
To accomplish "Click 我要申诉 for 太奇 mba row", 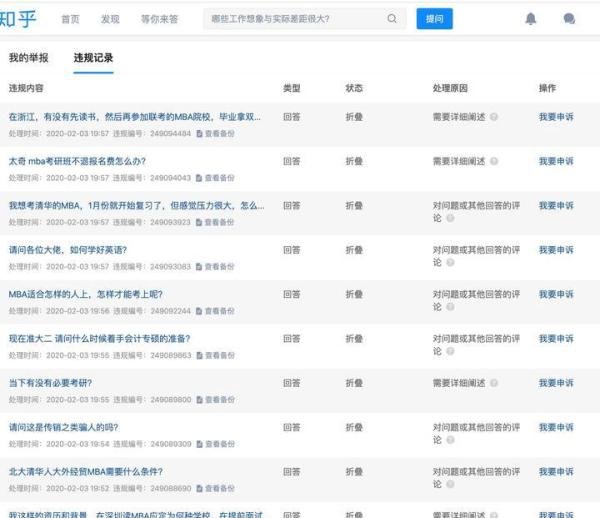I will point(556,161).
